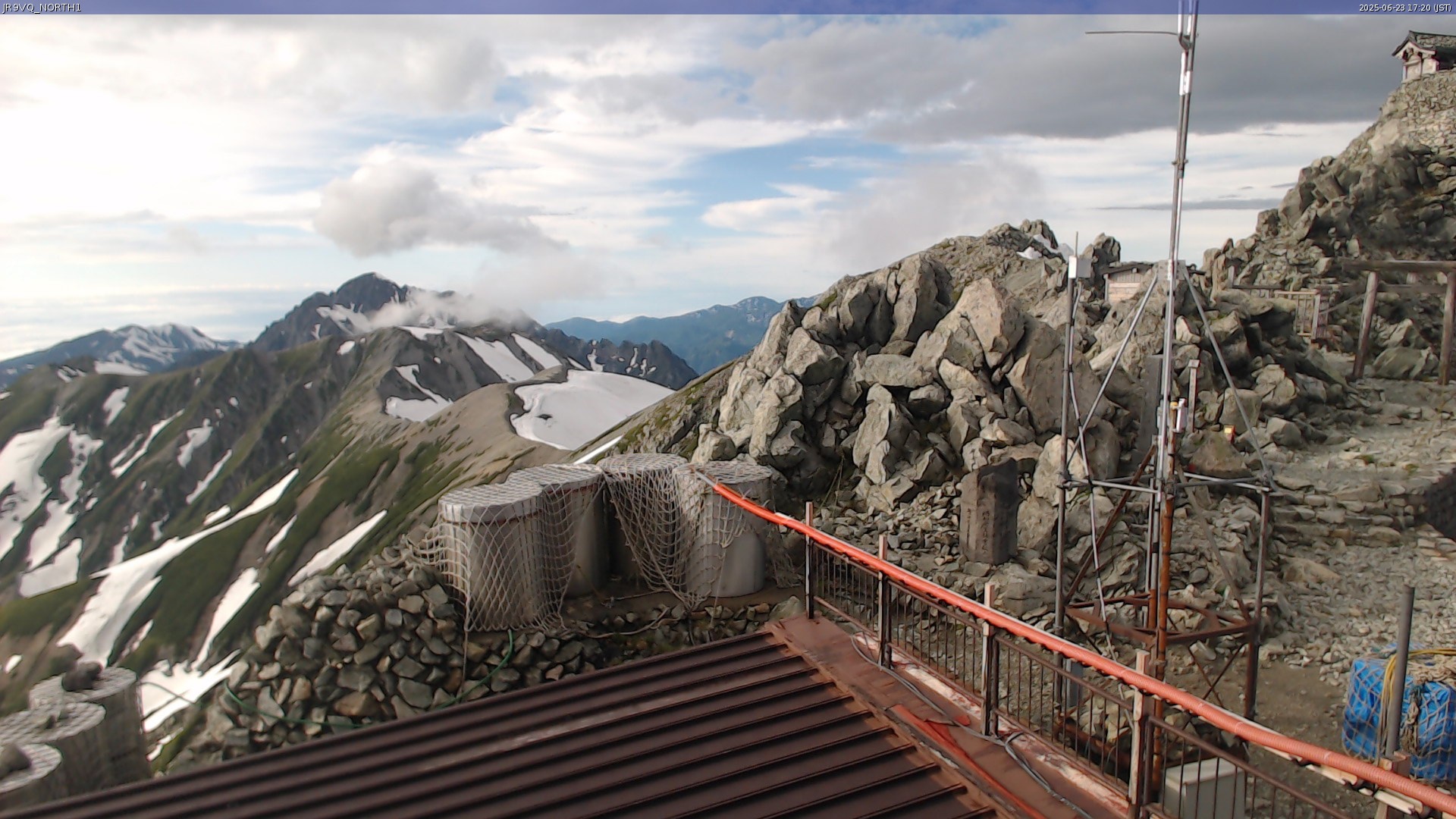Image resolution: width=1456 pixels, height=819 pixels.
Task: Click the "2025-06-23 17:20 (JST)" timestamp
Action: click(1405, 8)
